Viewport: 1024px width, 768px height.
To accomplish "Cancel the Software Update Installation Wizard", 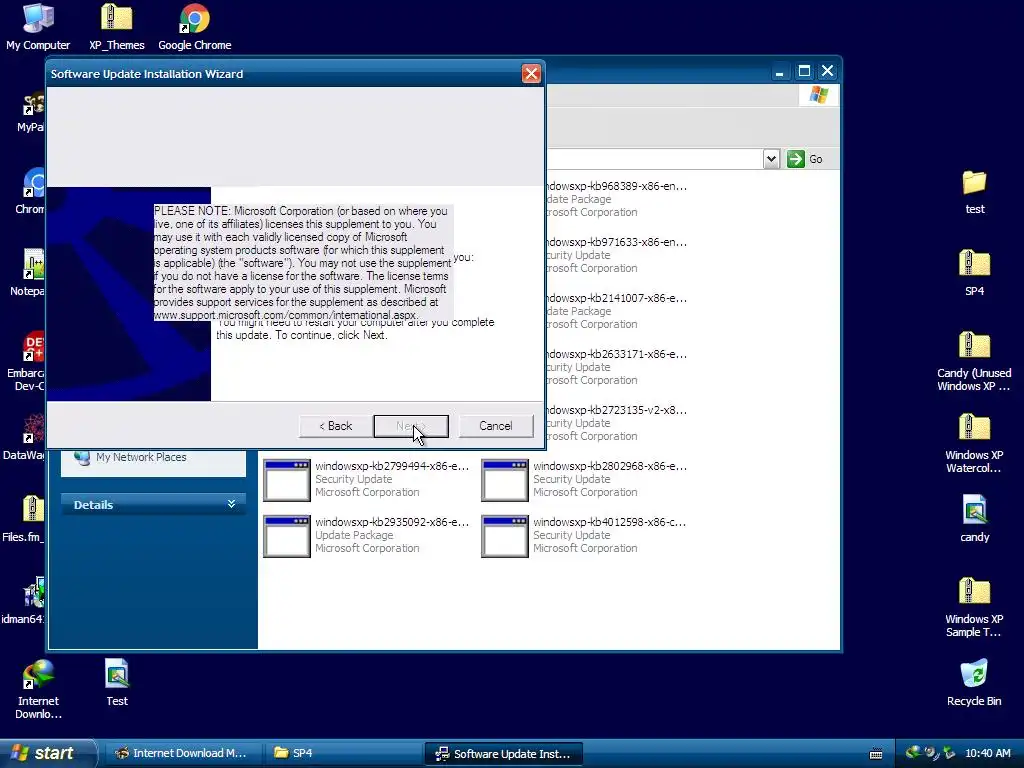I will click(x=496, y=426).
